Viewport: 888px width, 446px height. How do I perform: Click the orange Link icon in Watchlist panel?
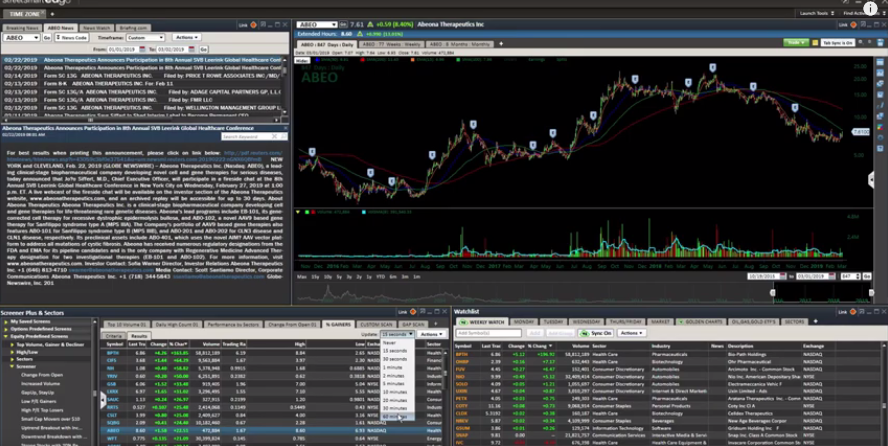point(853,312)
